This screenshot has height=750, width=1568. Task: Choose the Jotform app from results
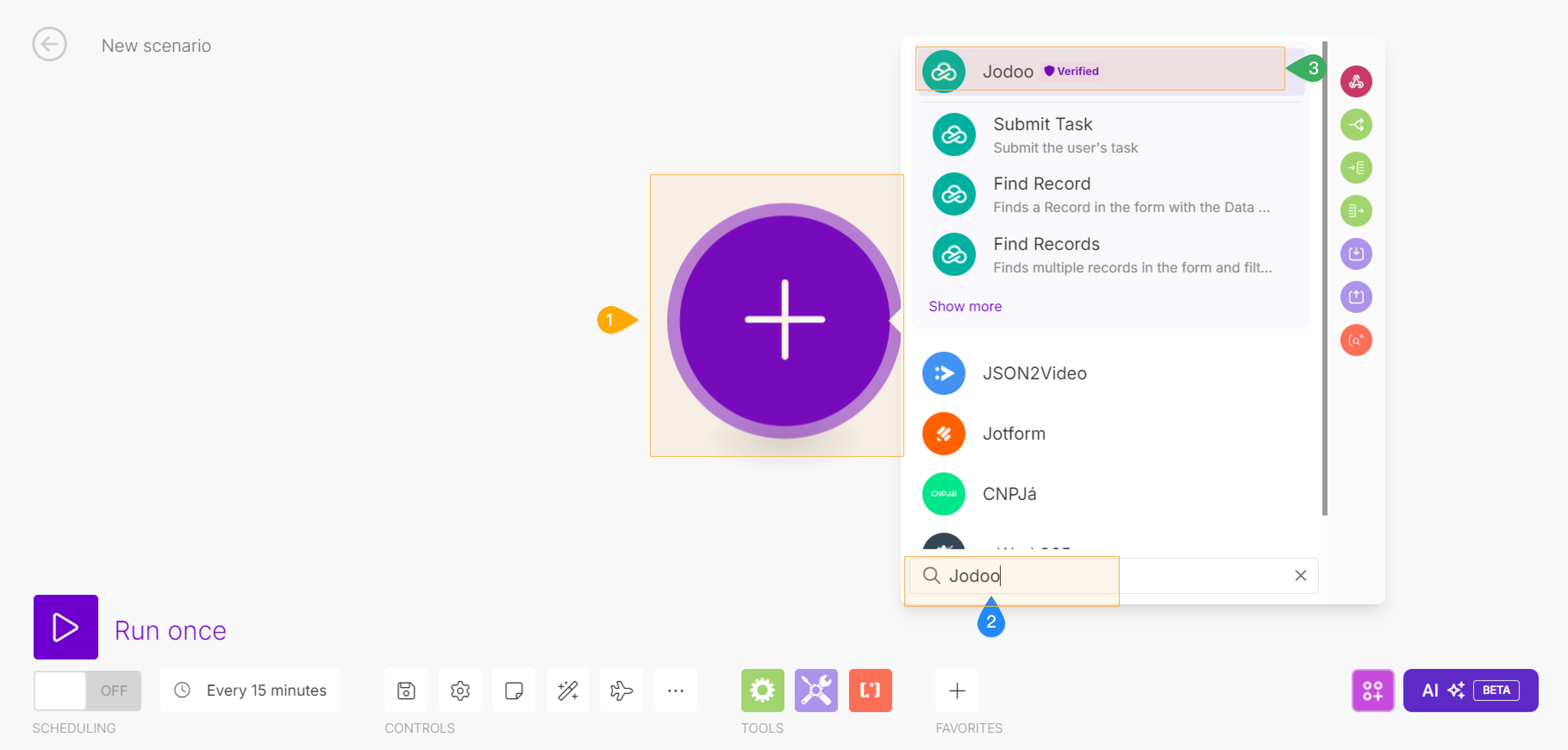coord(1014,433)
